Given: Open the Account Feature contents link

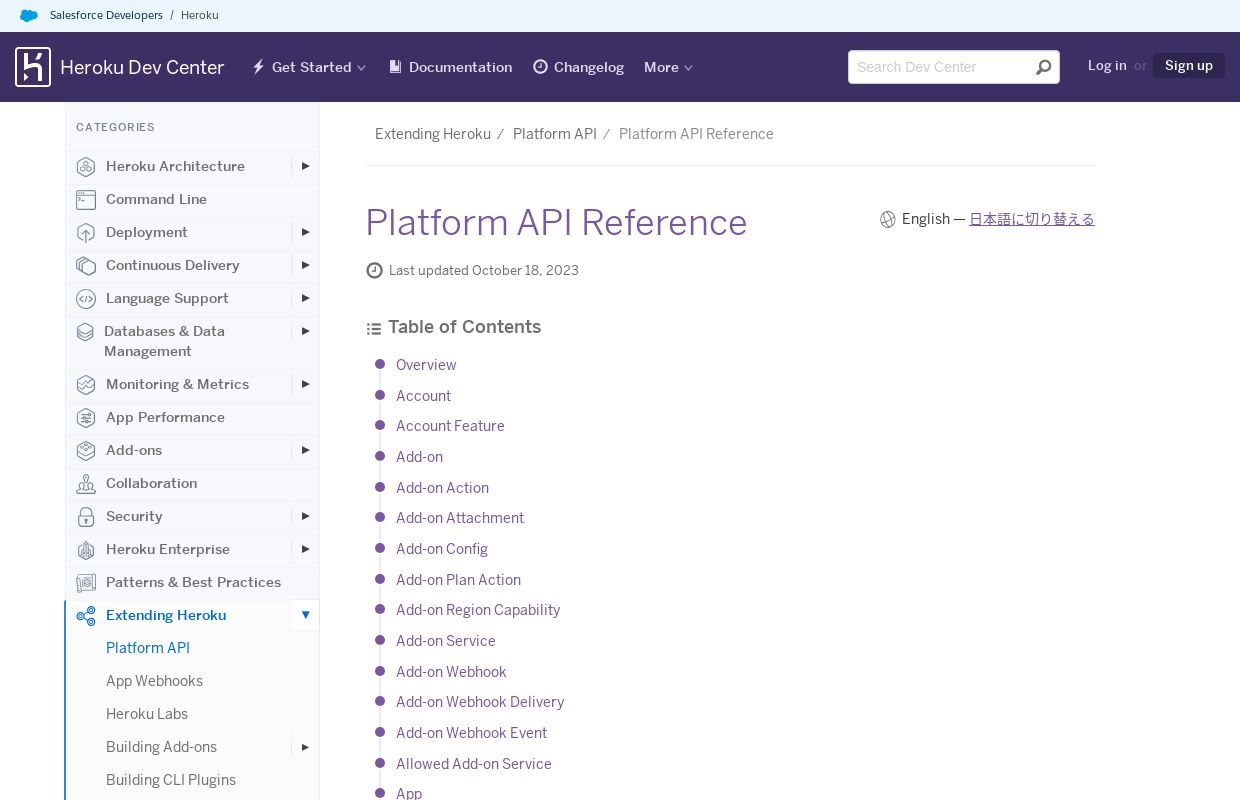Looking at the screenshot, I should 450,426.
